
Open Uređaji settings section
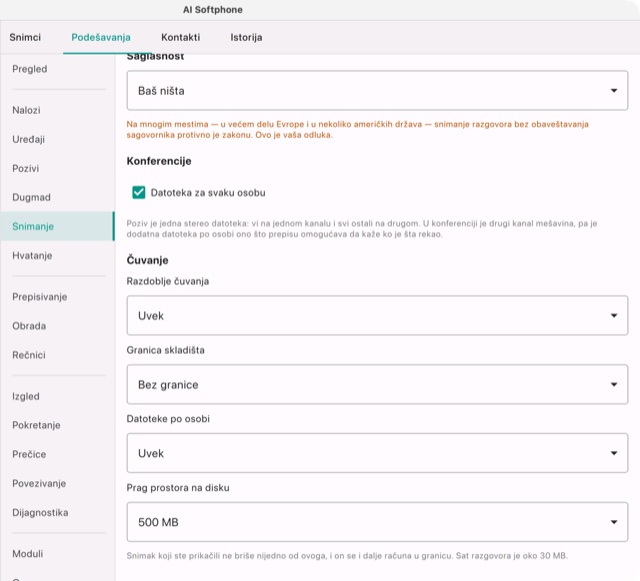(57, 139)
